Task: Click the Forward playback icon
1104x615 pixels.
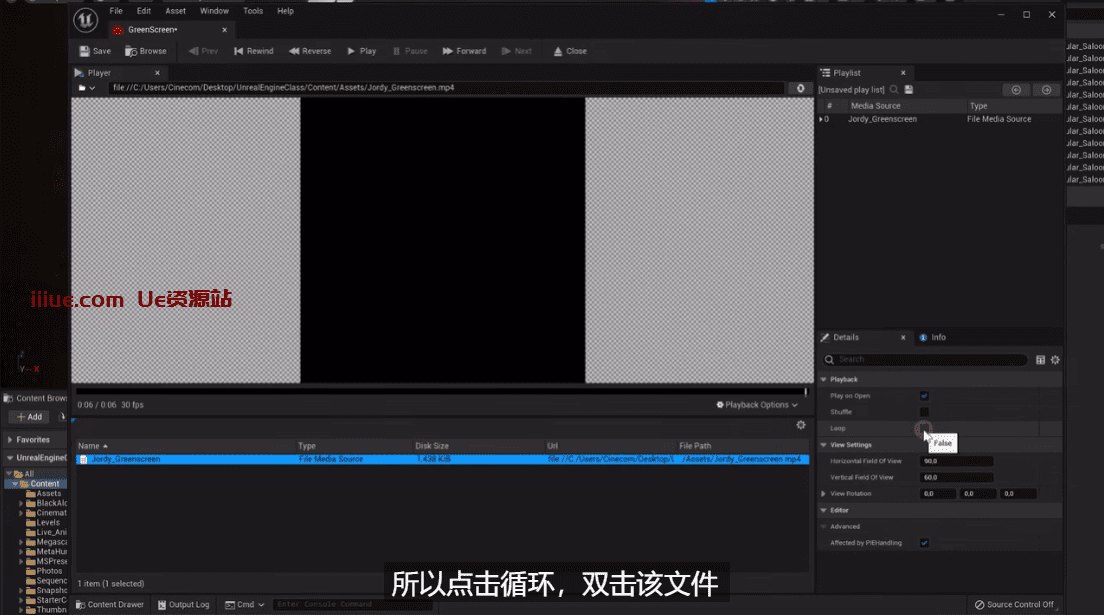Action: click(447, 51)
